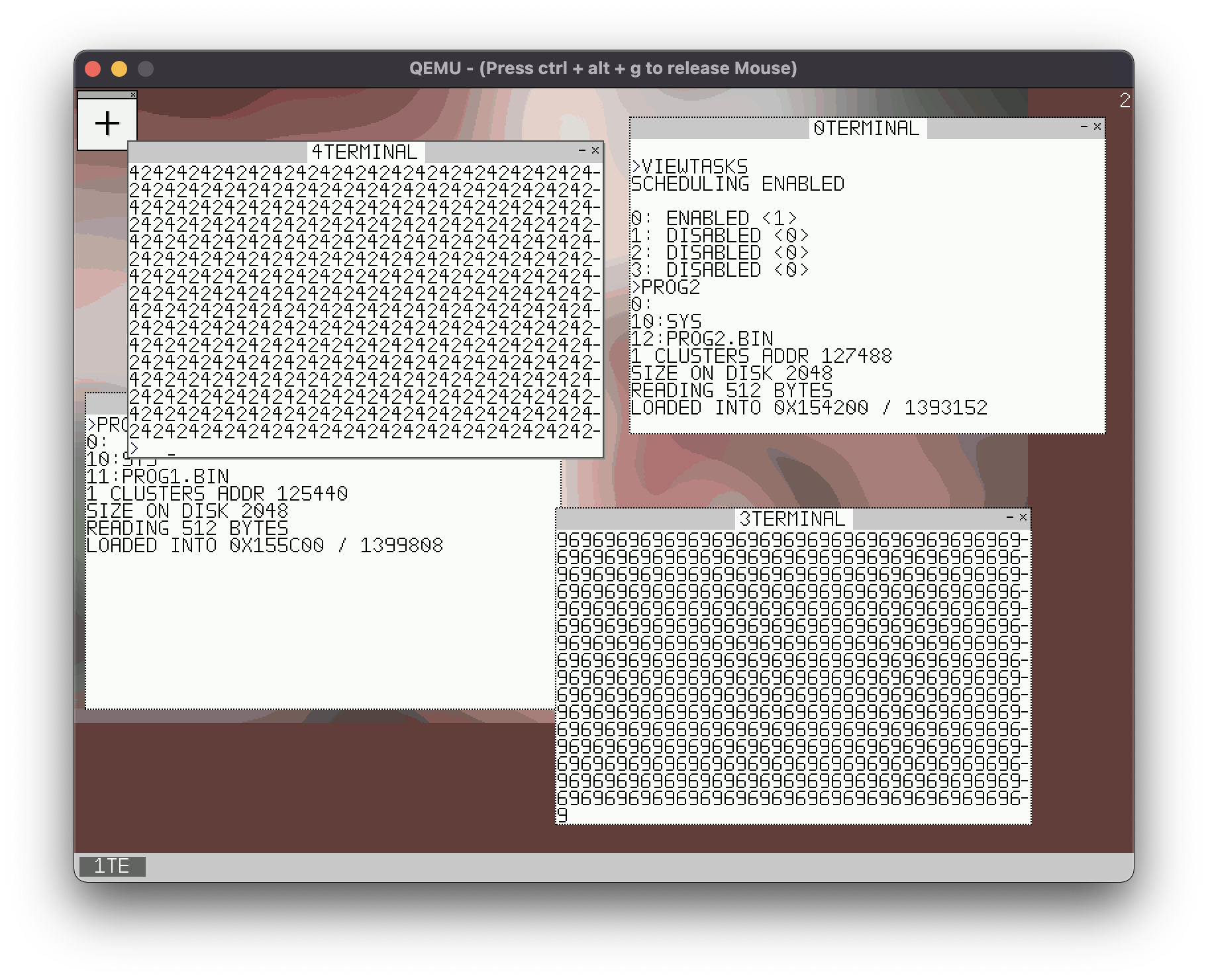
Task: Click the PROG1.BIN line in the background terminal
Action: [x=158, y=477]
